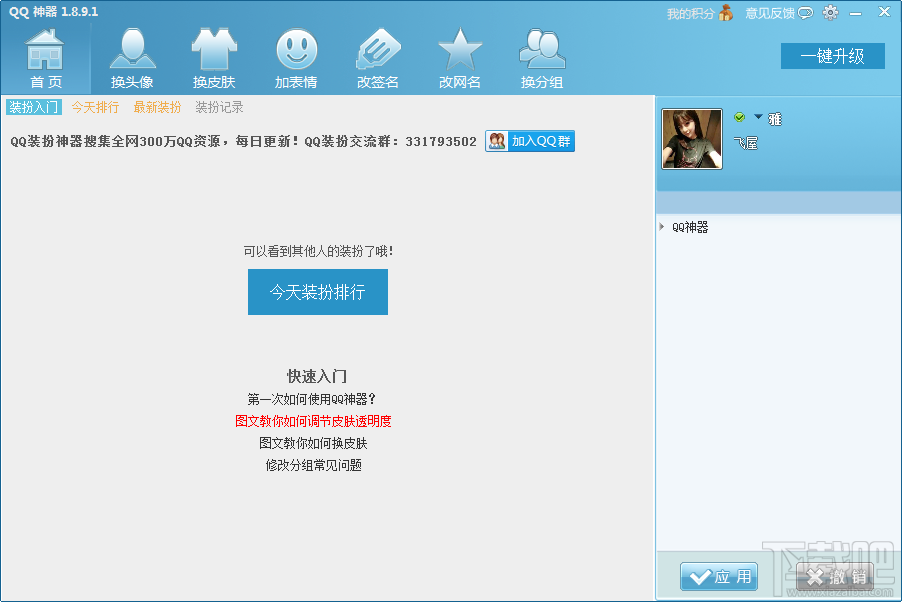Minimize the QQ神器 window
902x602 pixels.
[x=856, y=13]
